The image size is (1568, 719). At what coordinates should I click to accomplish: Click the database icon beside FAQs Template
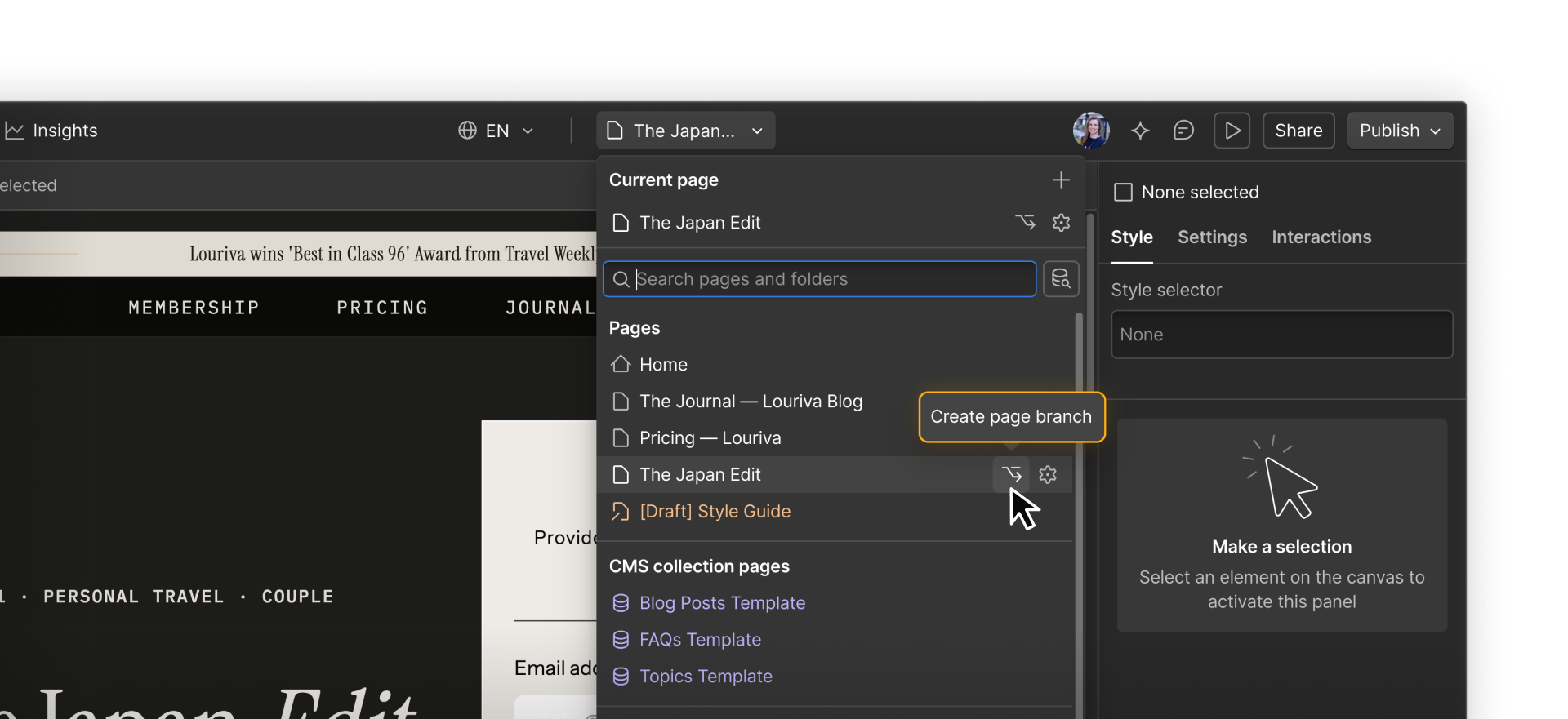621,640
